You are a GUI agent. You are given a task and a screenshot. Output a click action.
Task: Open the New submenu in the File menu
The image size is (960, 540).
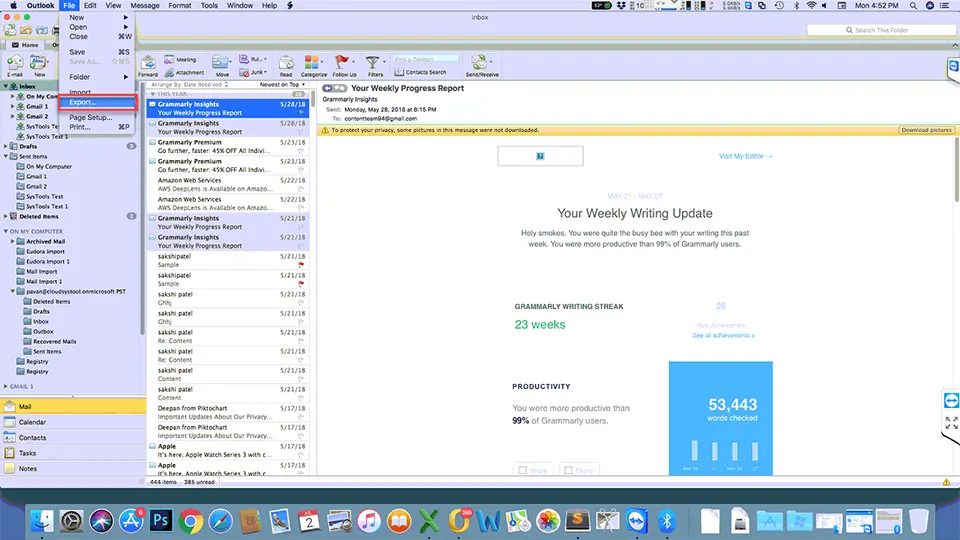pos(97,17)
